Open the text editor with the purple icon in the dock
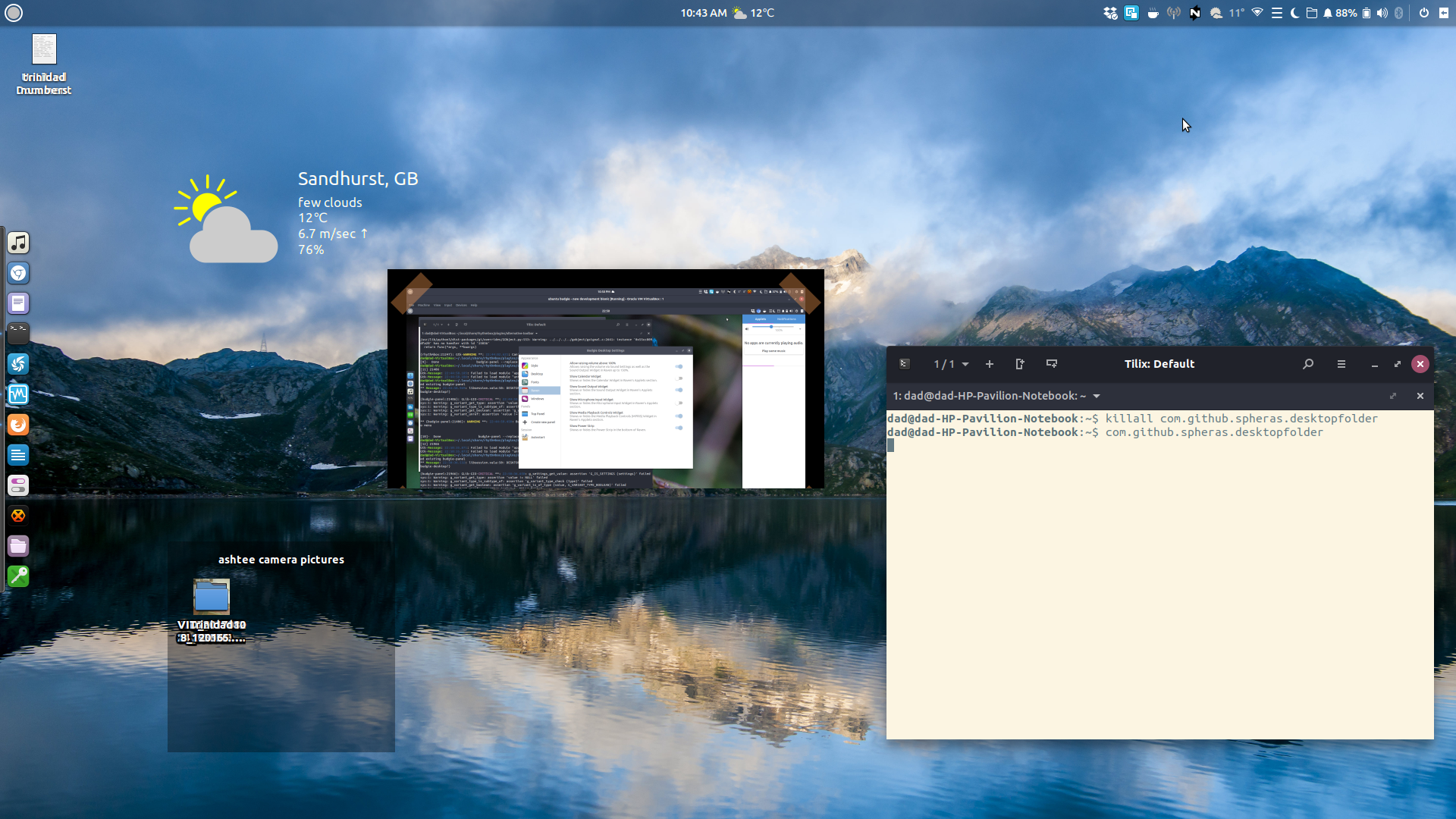This screenshot has height=819, width=1456. 18,303
